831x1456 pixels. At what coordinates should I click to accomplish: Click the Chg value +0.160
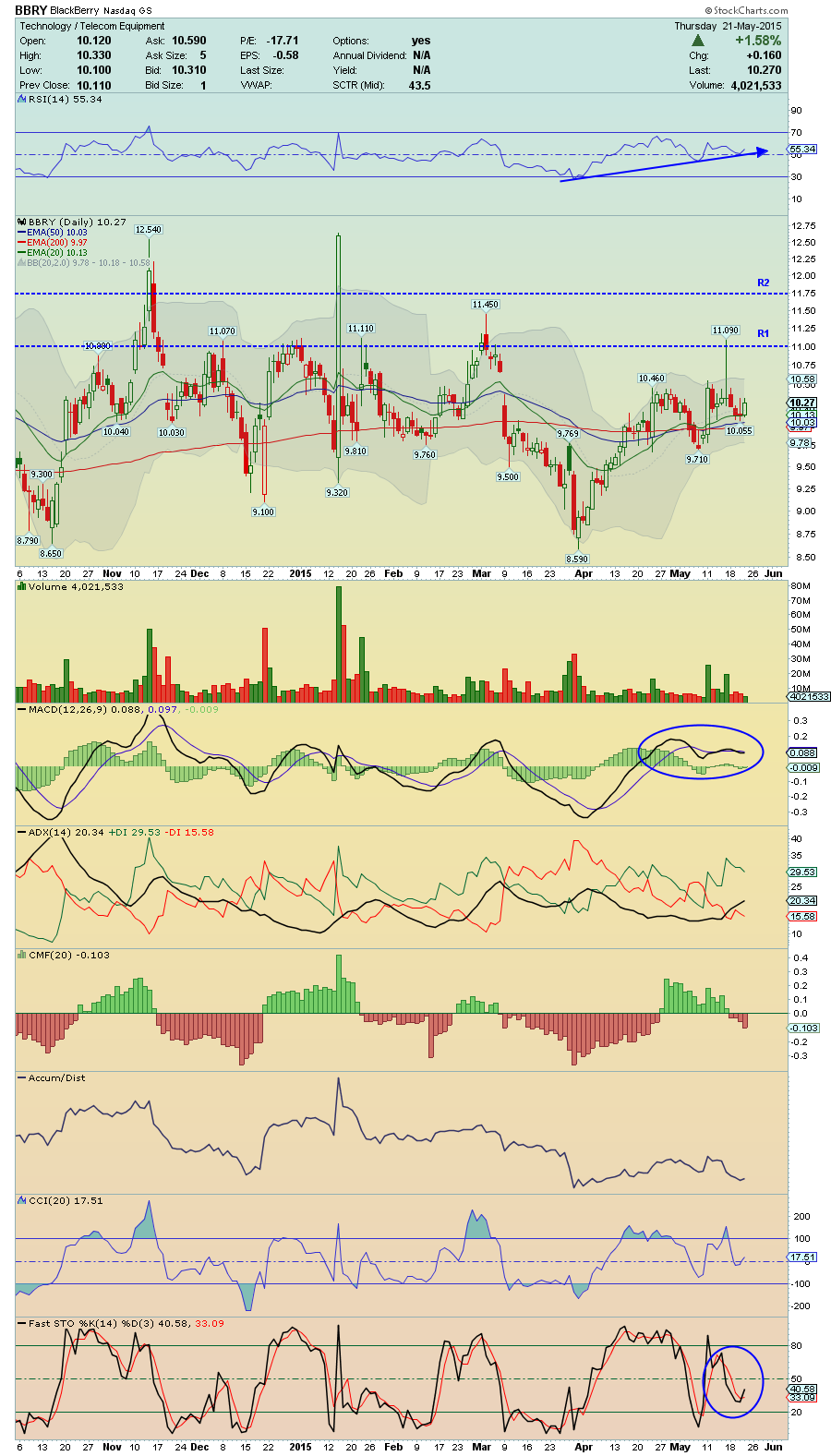763,55
